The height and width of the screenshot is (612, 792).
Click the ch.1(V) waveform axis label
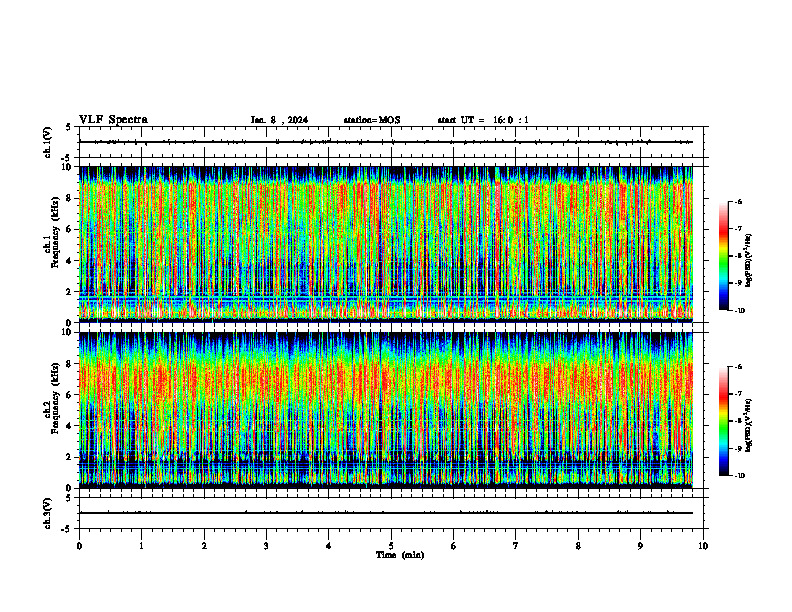coord(47,142)
